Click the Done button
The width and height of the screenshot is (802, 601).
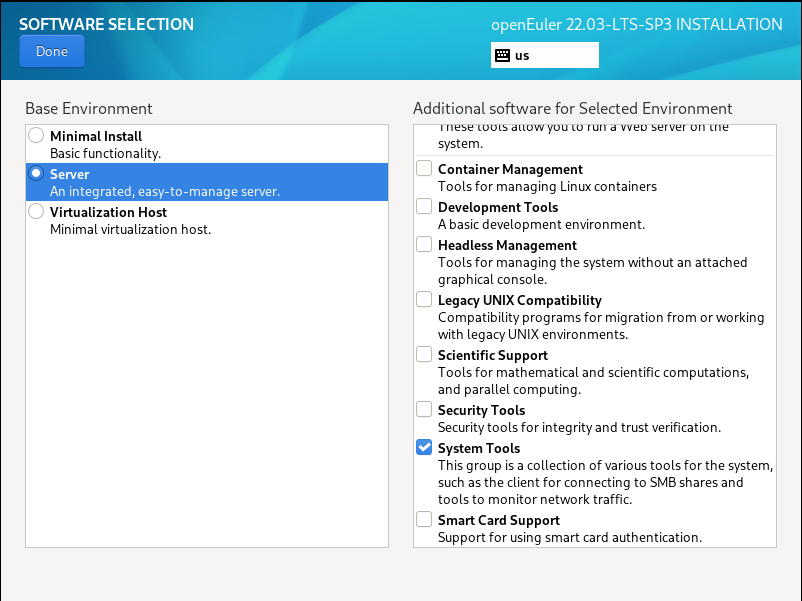[51, 51]
